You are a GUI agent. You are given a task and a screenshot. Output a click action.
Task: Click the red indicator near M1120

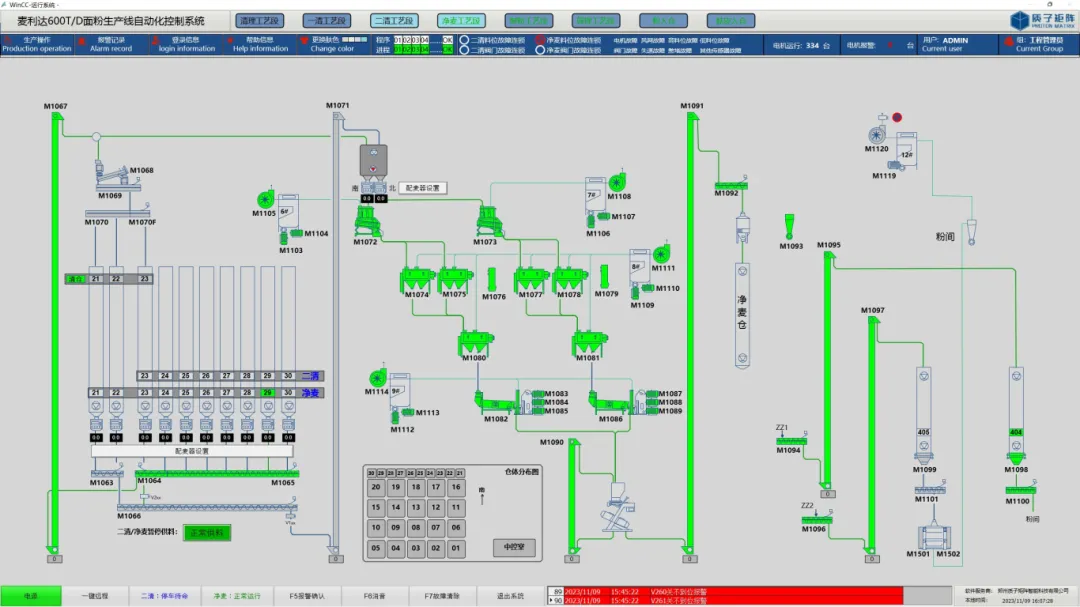[x=897, y=117]
